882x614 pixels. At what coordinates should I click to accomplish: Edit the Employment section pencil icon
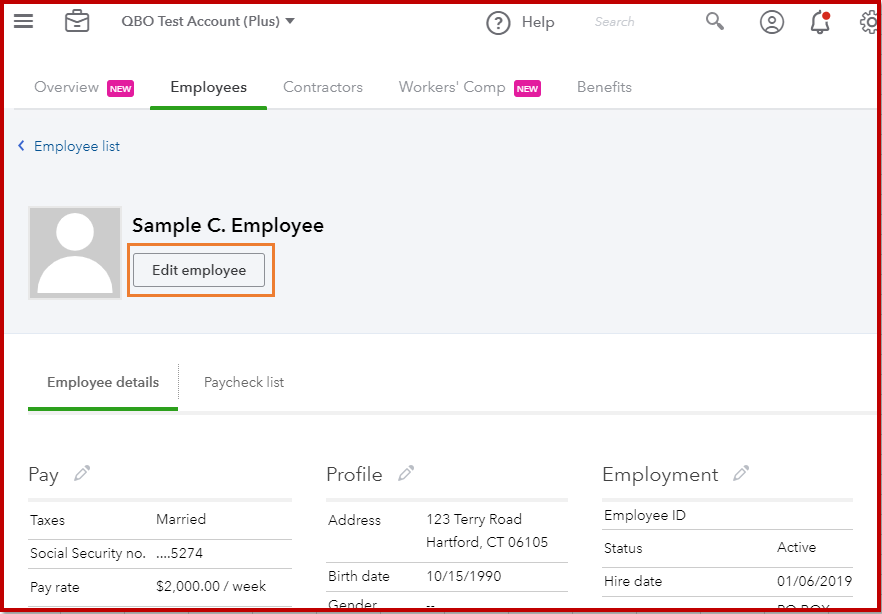click(742, 473)
